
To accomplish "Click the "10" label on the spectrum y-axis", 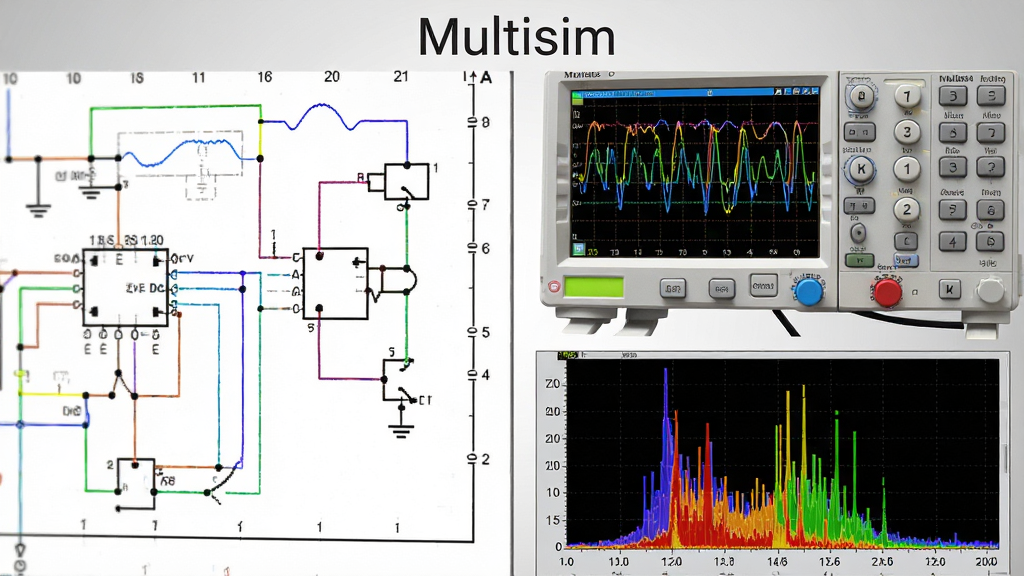I will (x=553, y=492).
